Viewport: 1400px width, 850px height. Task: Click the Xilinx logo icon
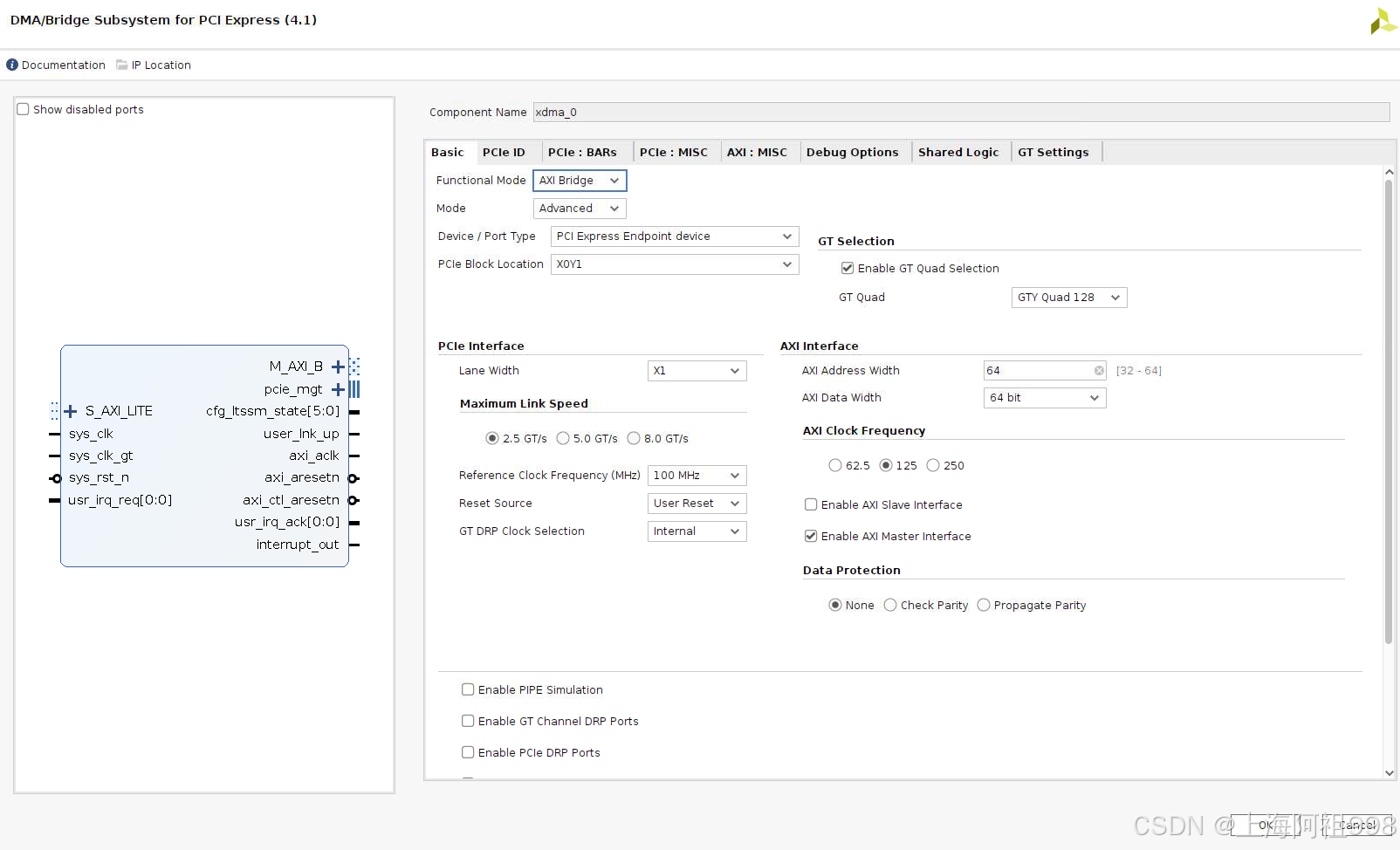[1383, 21]
